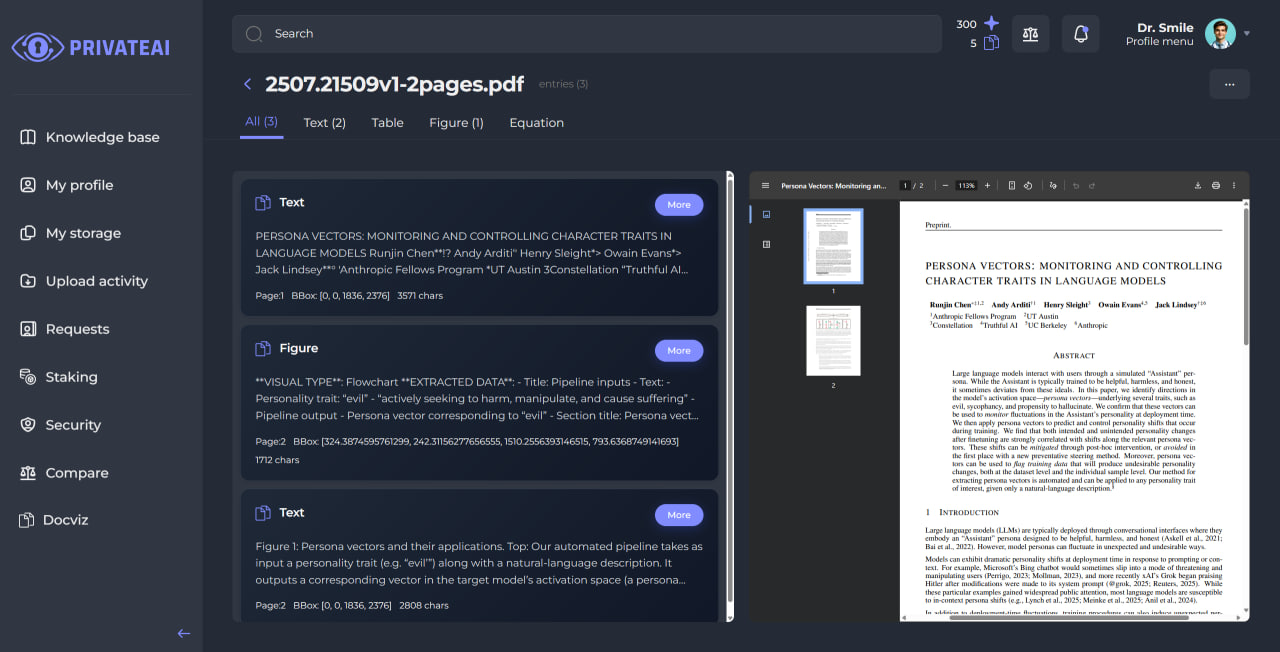Select page 2 thumbnail in PDF viewer
This screenshot has width=1280, height=652.
pyautogui.click(x=833, y=341)
